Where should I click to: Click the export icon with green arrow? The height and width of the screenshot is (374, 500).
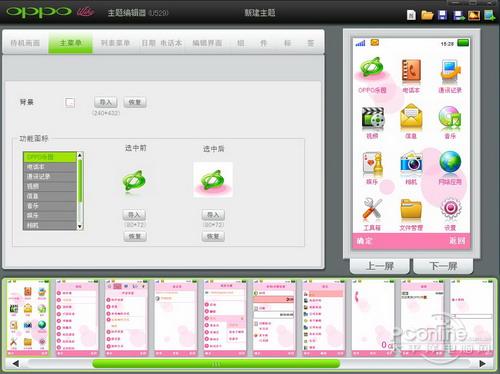click(x=490, y=15)
